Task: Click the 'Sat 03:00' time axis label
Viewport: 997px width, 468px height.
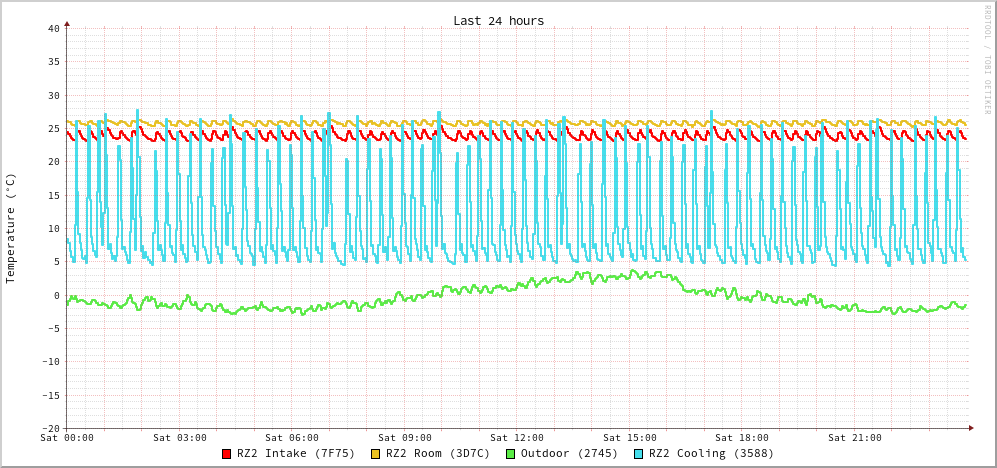Action: (180, 437)
